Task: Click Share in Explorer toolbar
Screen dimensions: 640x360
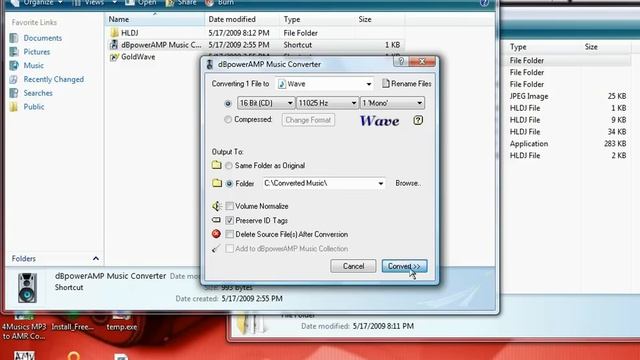Action: (180, 2)
